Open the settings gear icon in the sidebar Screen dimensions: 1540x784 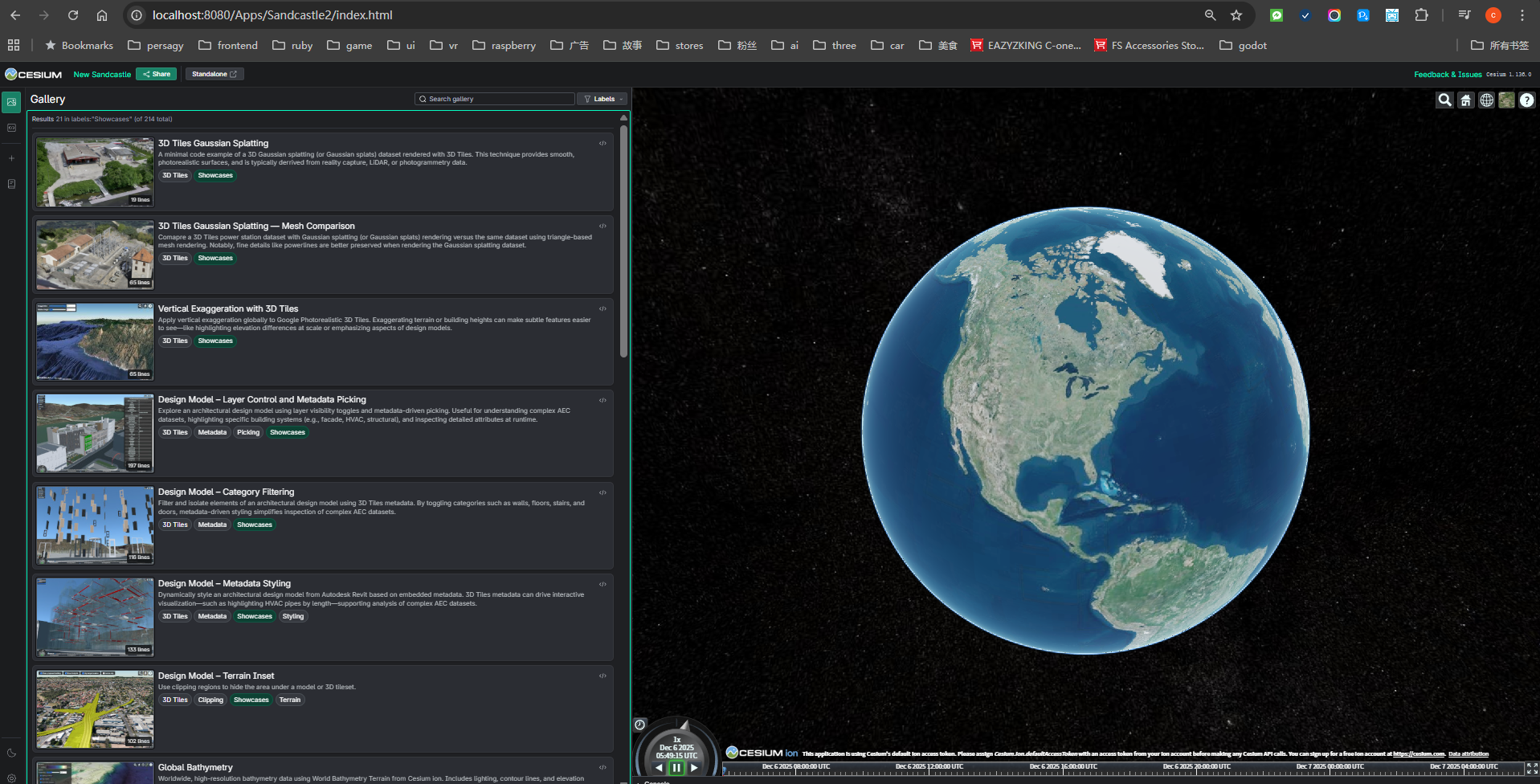tap(11, 778)
